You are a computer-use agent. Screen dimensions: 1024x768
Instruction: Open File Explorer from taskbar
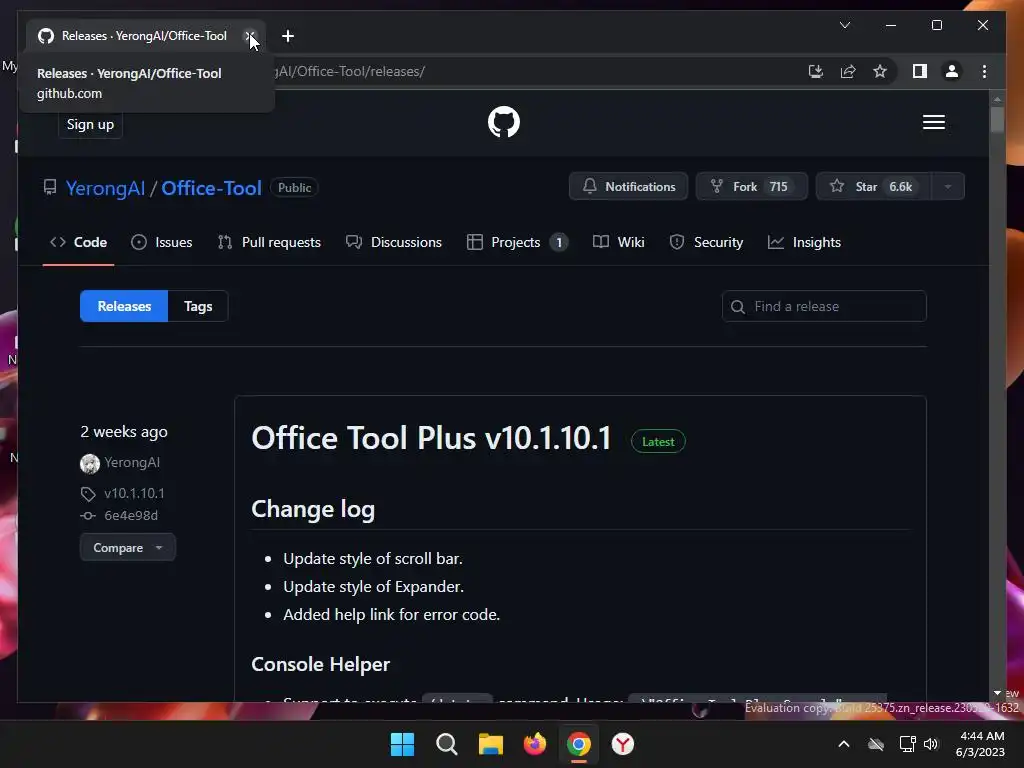click(x=490, y=744)
